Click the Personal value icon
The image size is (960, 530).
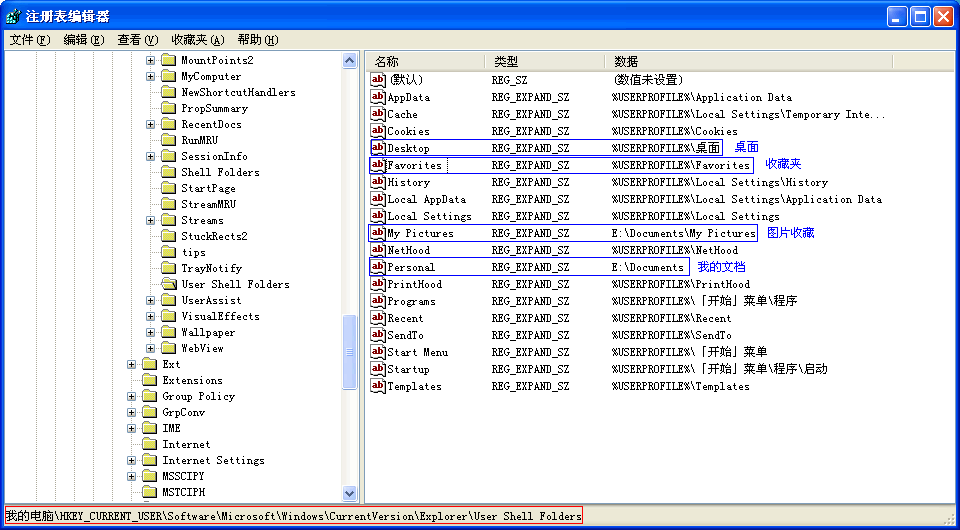tap(378, 267)
